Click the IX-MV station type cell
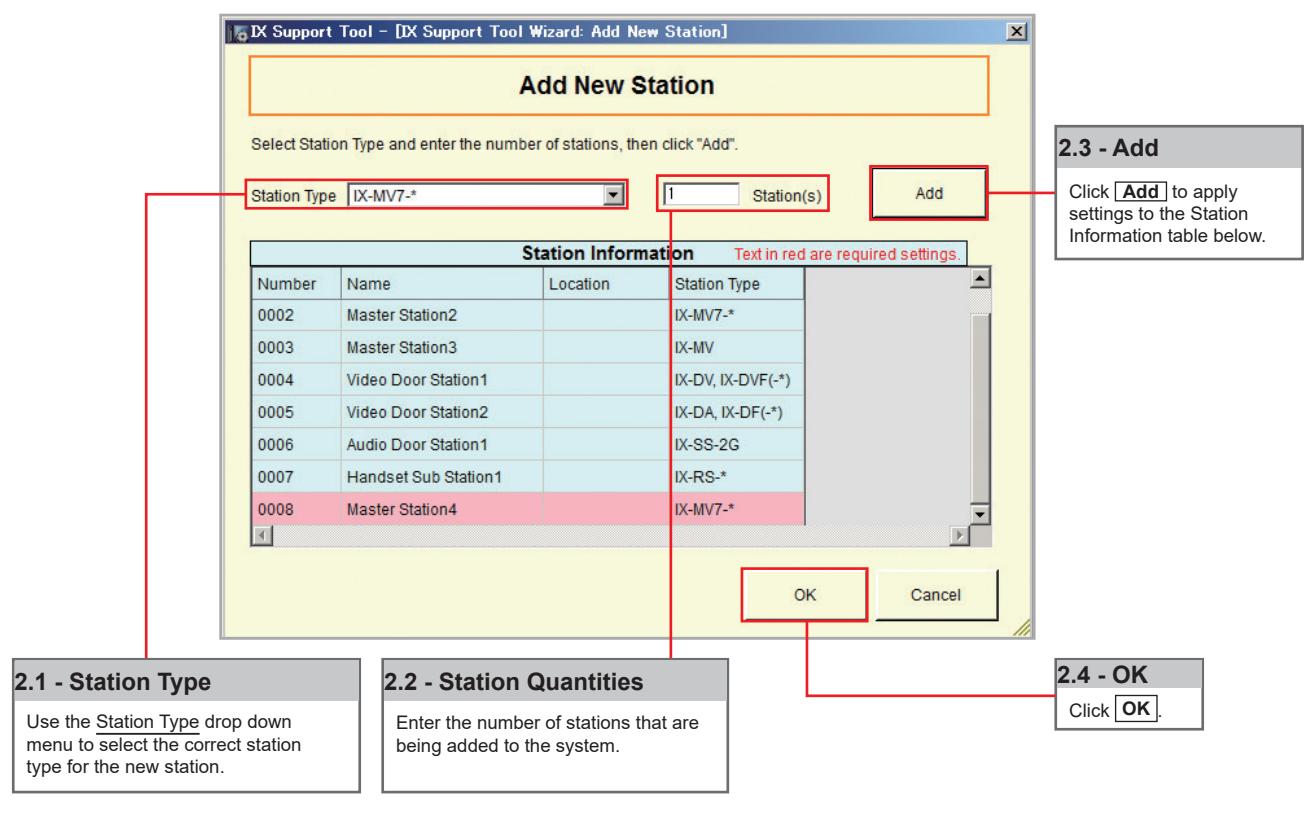Screen dimensions: 1312x818 [x=738, y=348]
